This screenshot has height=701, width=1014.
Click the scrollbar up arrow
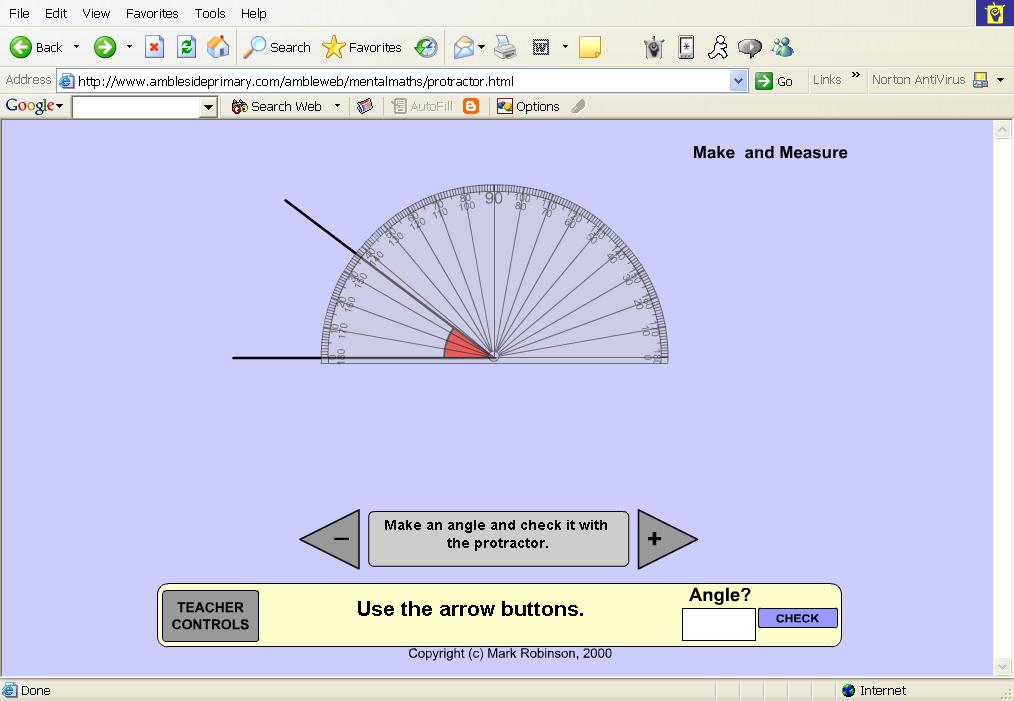point(1002,130)
